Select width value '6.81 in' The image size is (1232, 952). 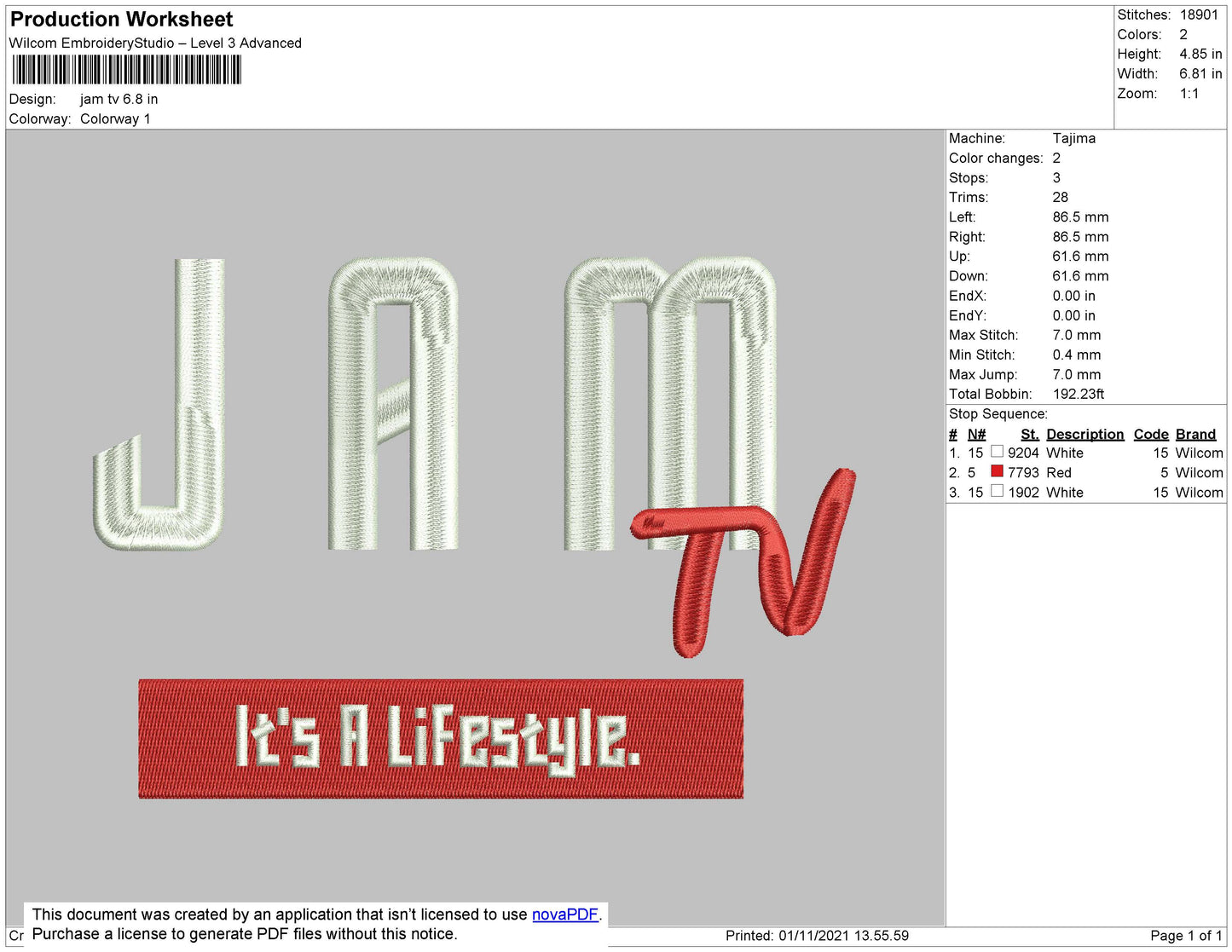pyautogui.click(x=1200, y=74)
